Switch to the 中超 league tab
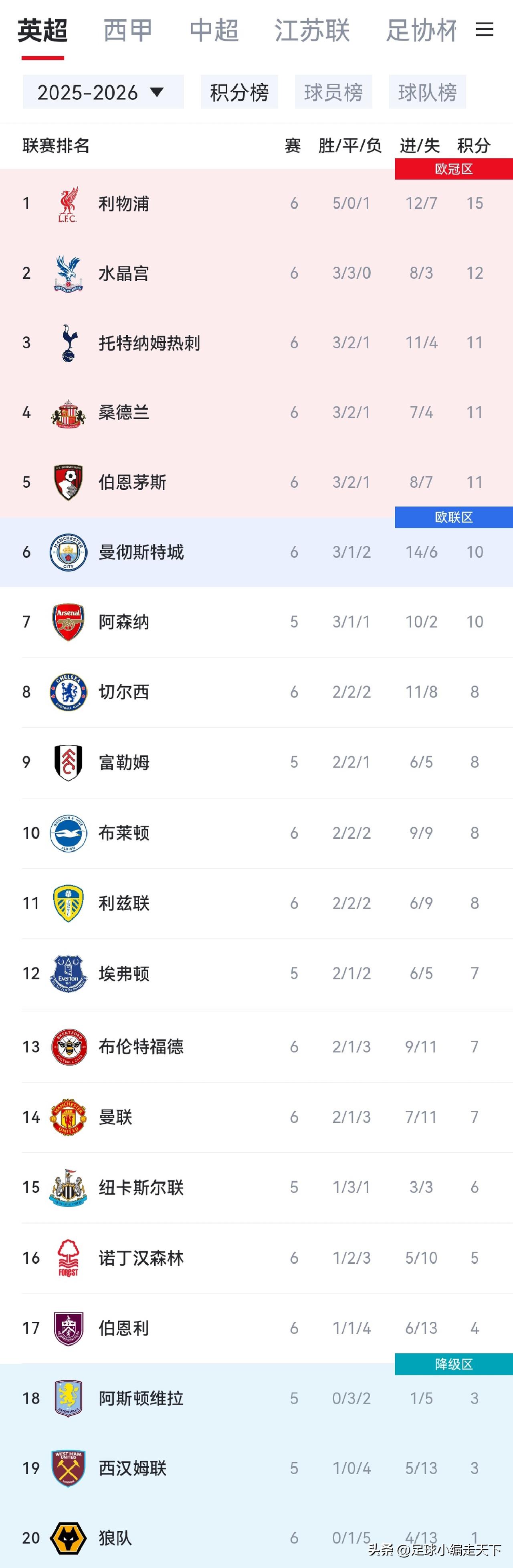The width and height of the screenshot is (513, 1568). point(214,30)
